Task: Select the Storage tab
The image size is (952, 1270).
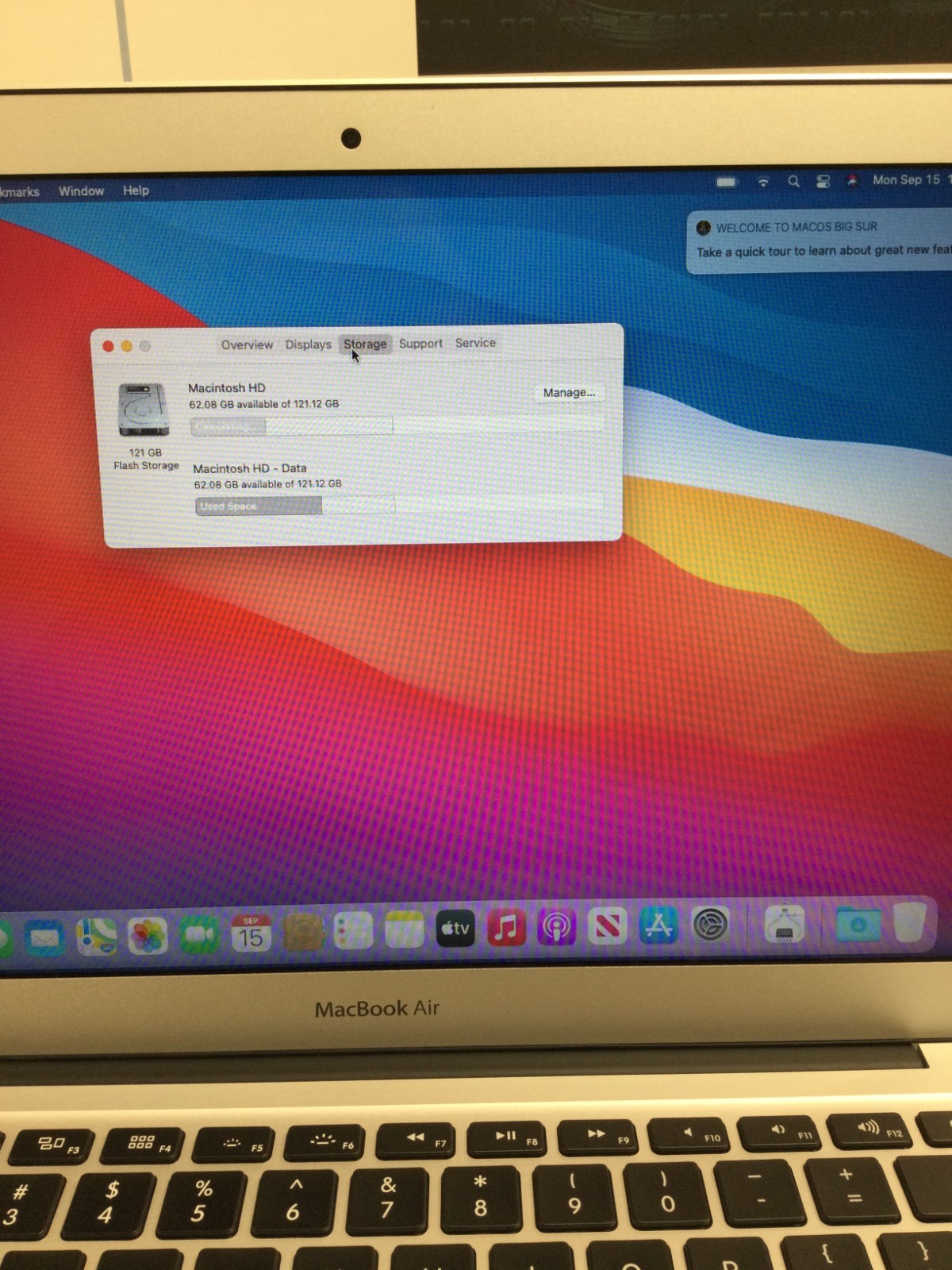Action: click(365, 344)
